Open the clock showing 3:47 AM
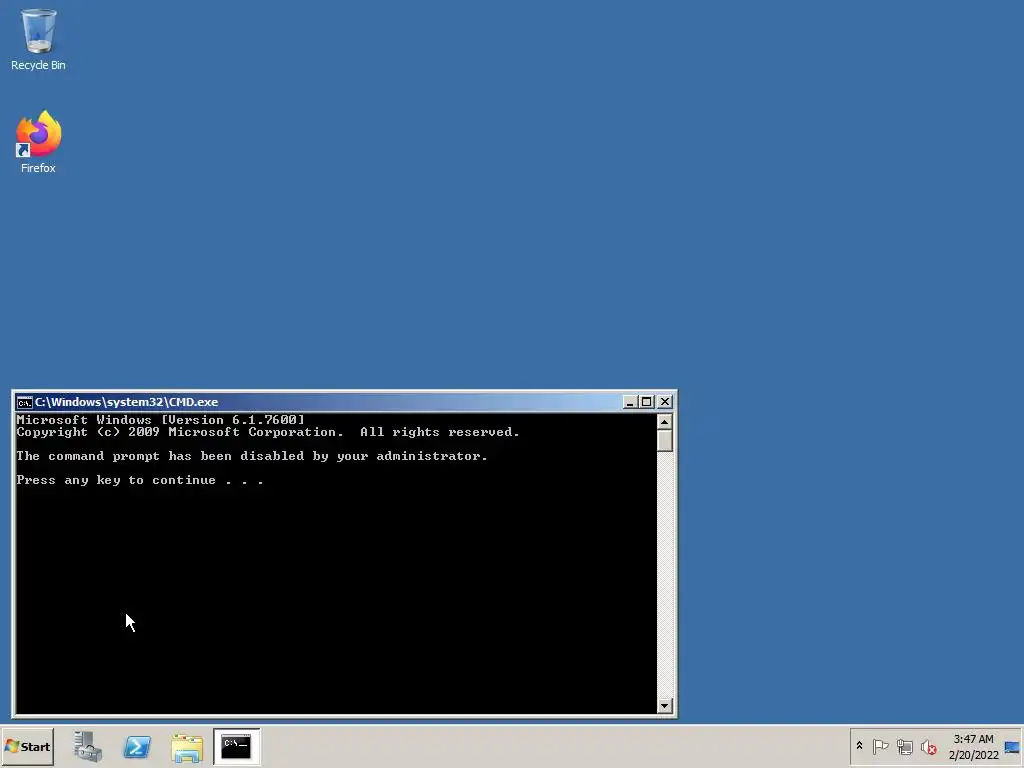Viewport: 1024px width, 768px height. [973, 746]
